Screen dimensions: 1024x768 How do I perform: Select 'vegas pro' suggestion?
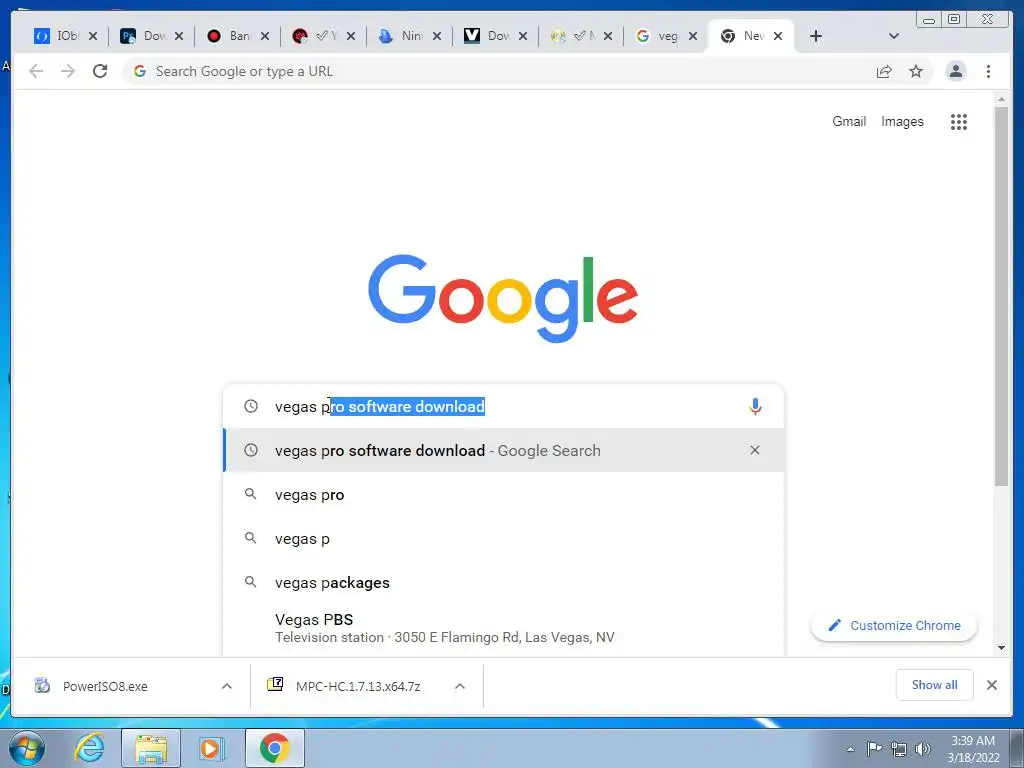pyautogui.click(x=503, y=494)
